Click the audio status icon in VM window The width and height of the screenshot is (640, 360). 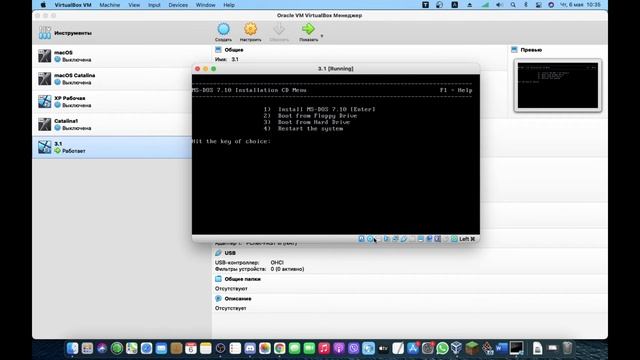(386, 239)
